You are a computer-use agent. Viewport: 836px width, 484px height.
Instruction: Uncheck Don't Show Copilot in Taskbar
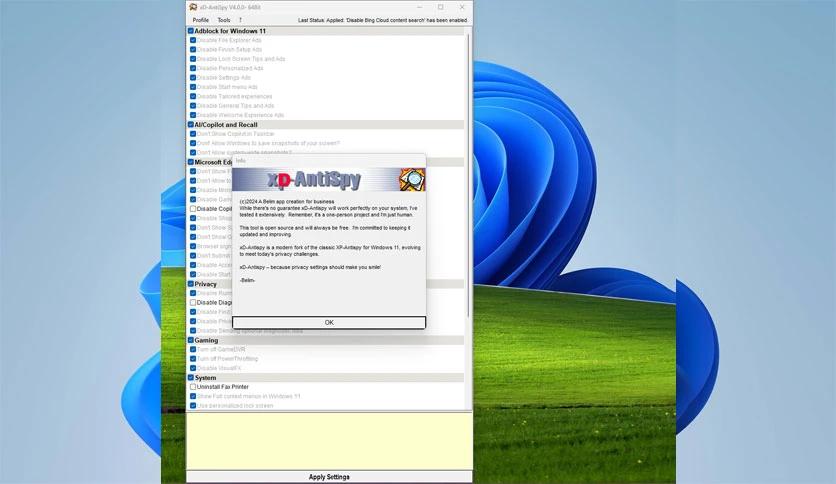pos(193,134)
